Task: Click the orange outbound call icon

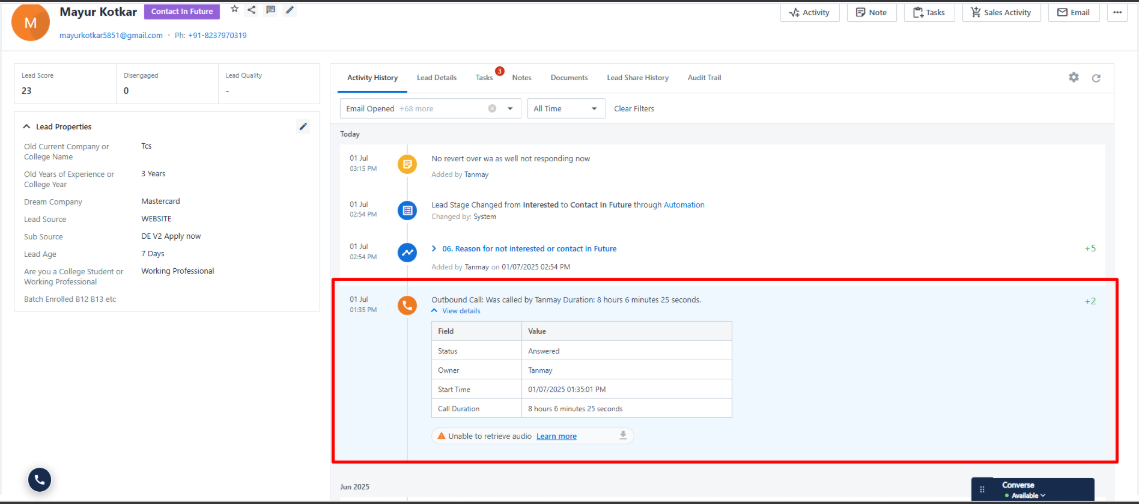Action: [407, 305]
